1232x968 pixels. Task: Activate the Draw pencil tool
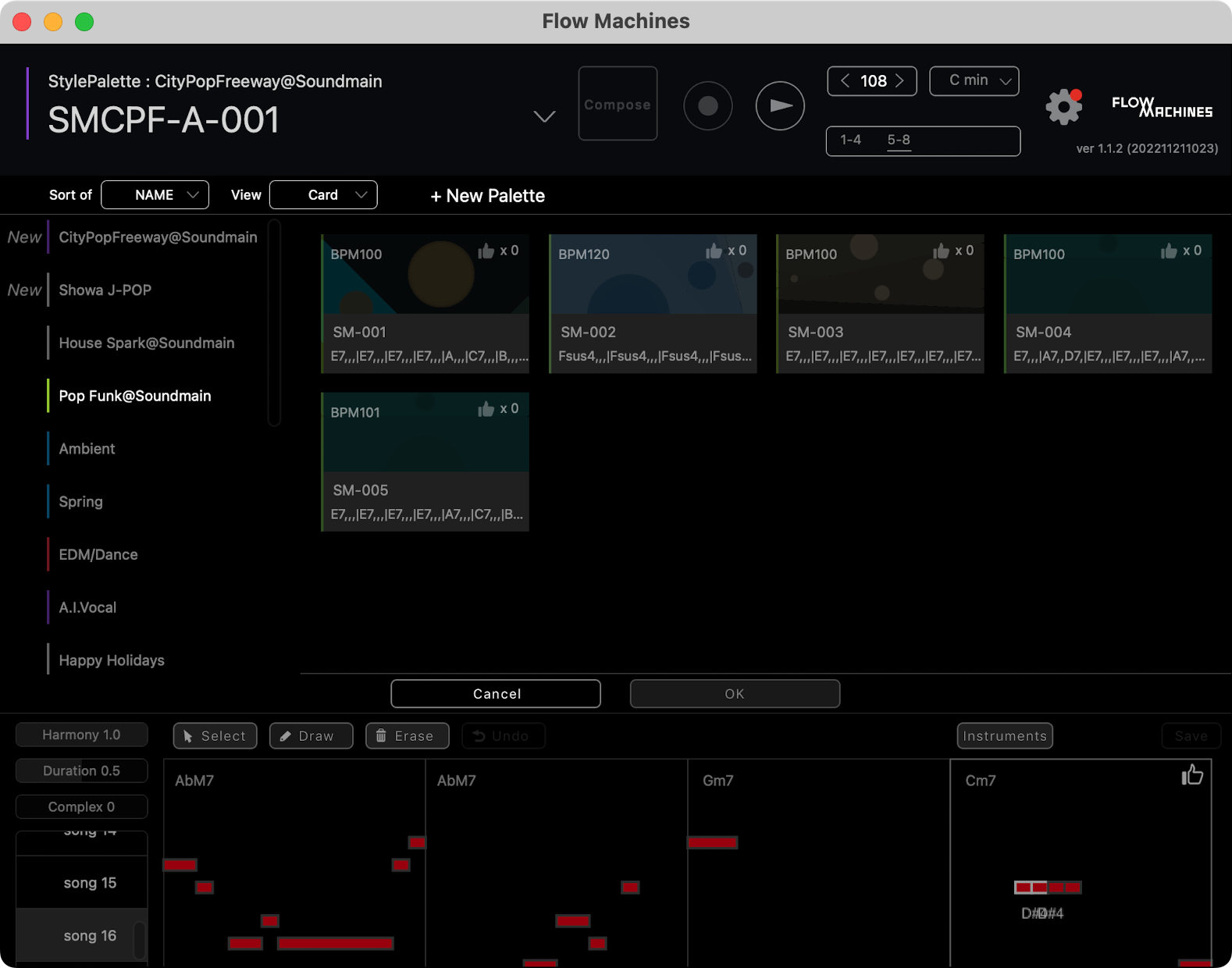click(x=311, y=736)
